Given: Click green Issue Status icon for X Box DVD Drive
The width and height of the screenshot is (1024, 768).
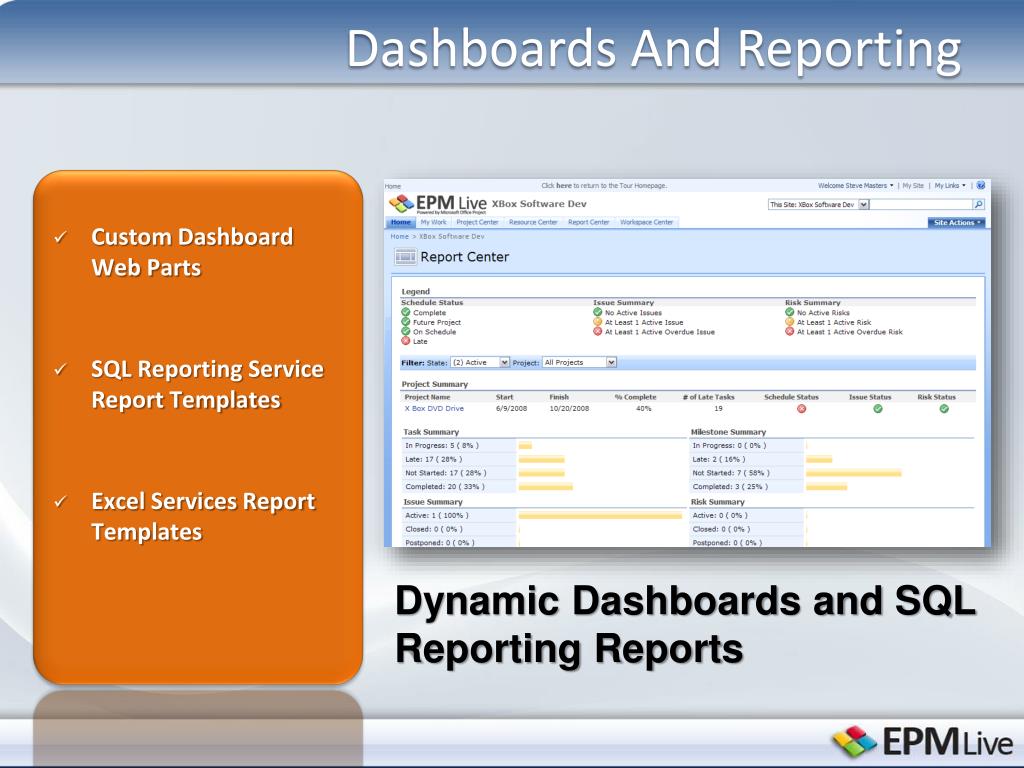Looking at the screenshot, I should point(878,409).
